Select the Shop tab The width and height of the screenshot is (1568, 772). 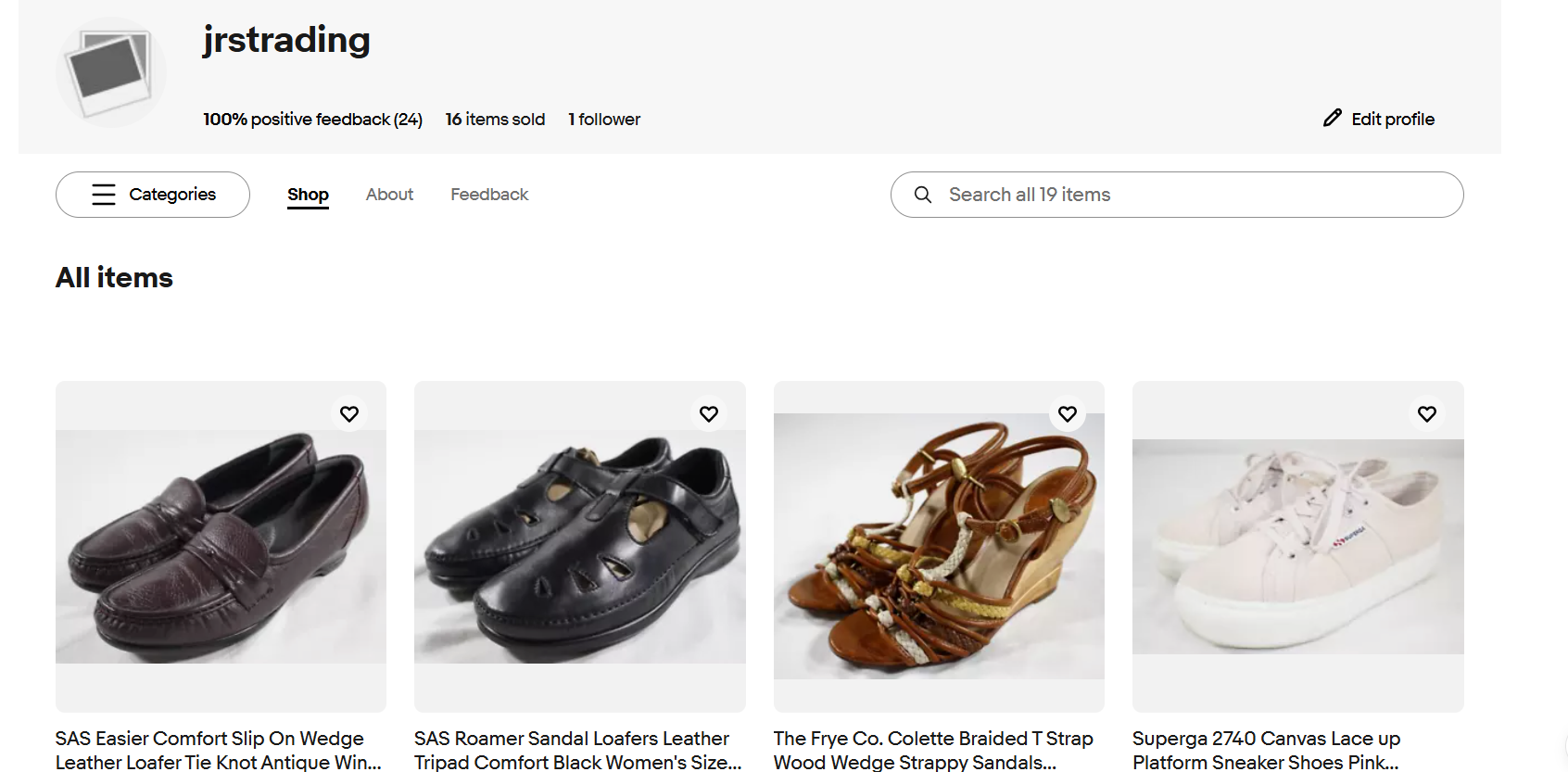[x=308, y=195]
